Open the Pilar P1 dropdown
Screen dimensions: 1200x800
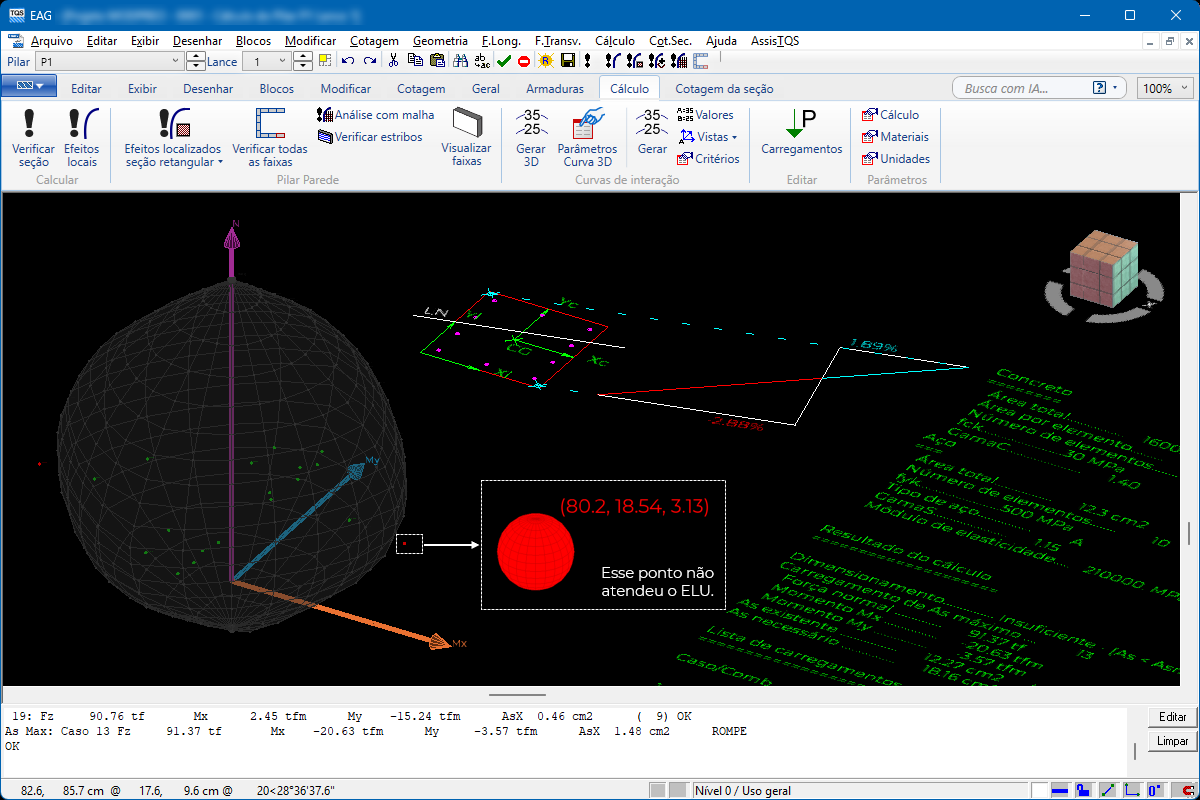click(x=175, y=62)
